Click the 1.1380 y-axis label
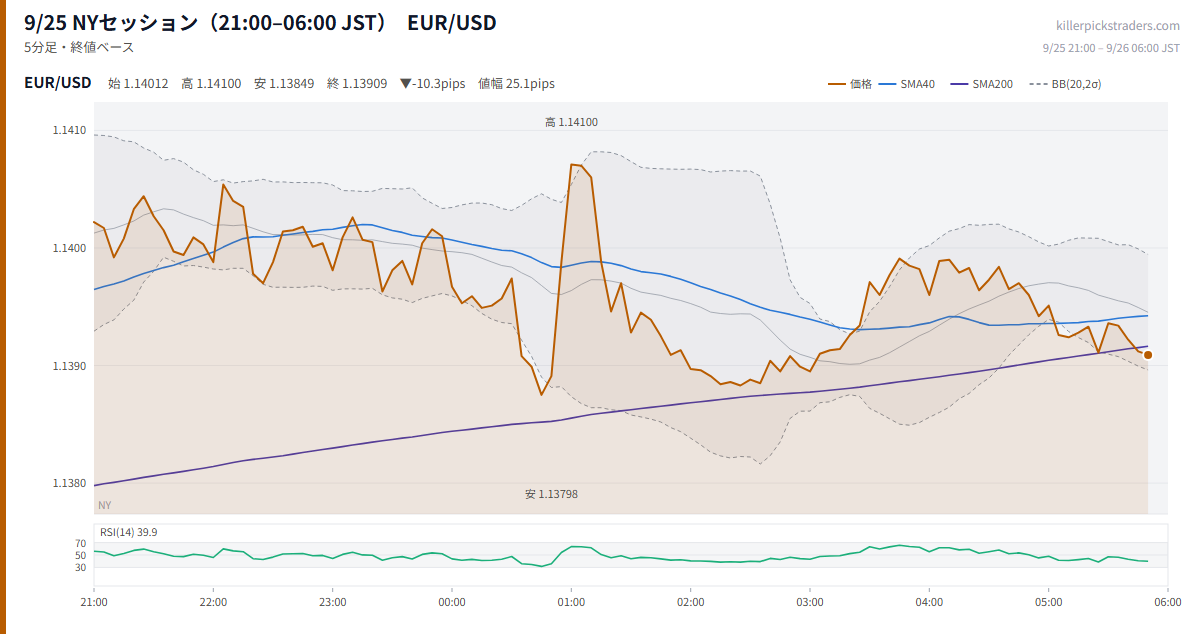1200x634 pixels. pos(69,484)
